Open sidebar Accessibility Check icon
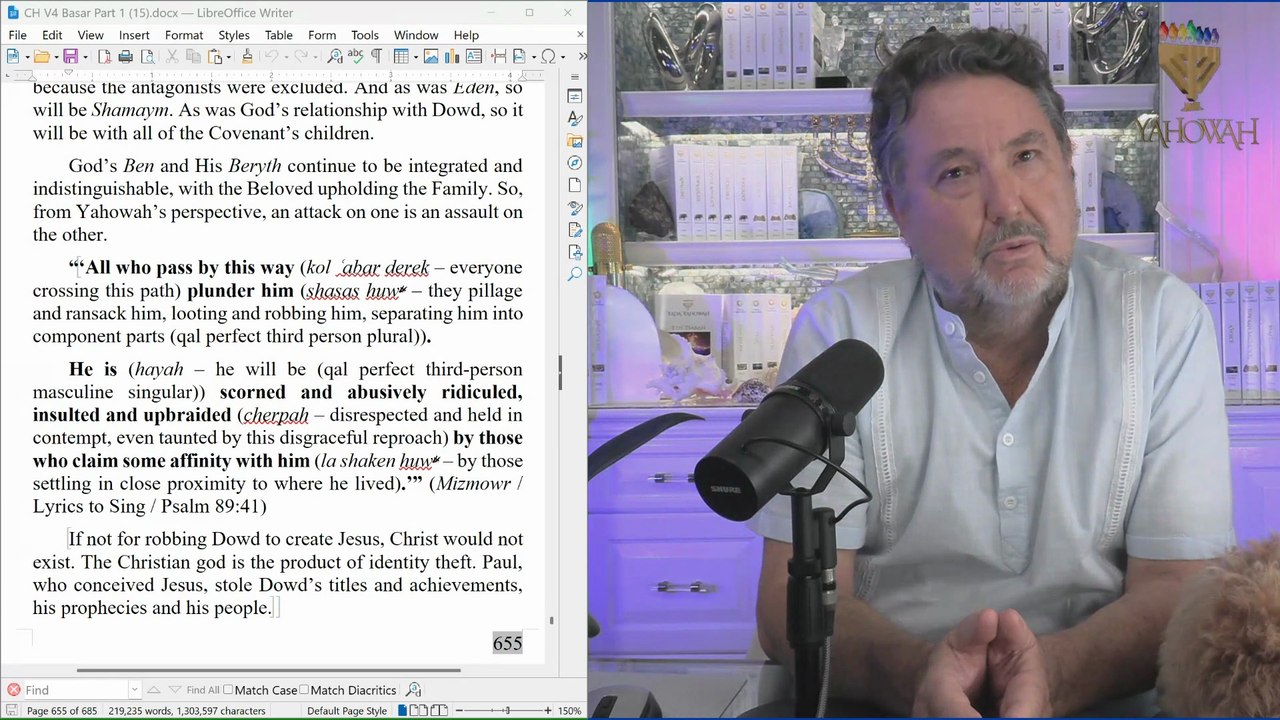Image resolution: width=1280 pixels, height=720 pixels. pyautogui.click(x=575, y=252)
